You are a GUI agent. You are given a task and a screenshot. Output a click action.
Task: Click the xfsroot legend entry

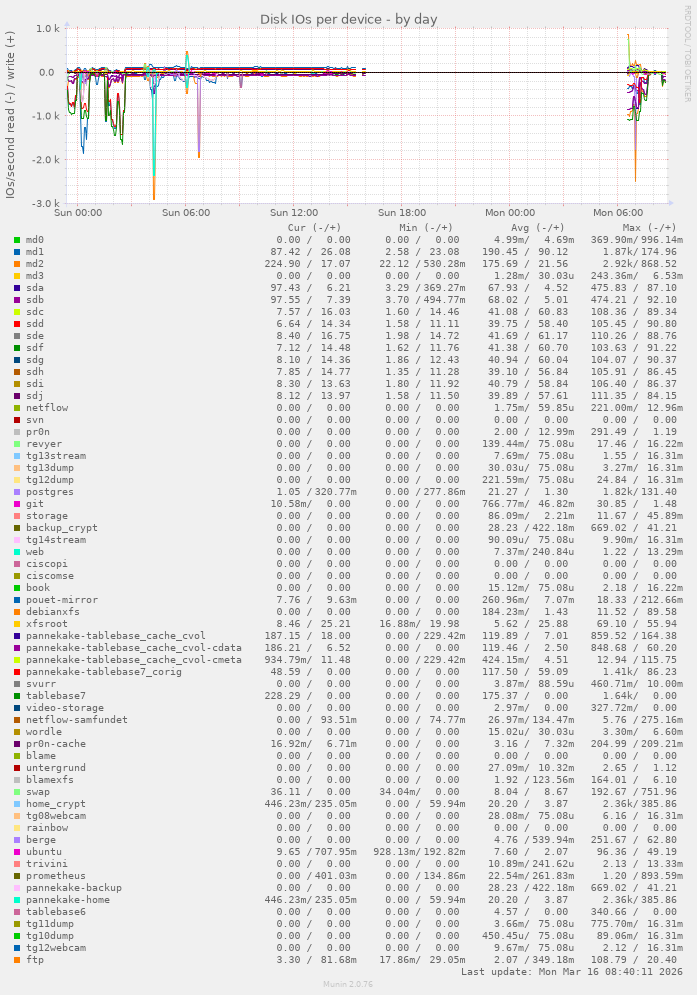47,624
